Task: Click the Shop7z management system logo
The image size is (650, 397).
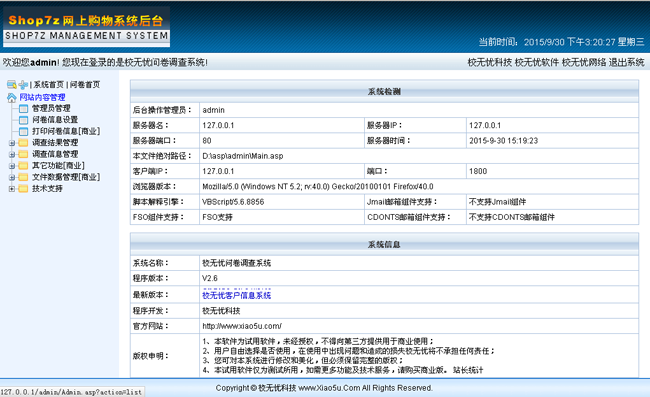Action: [x=86, y=27]
